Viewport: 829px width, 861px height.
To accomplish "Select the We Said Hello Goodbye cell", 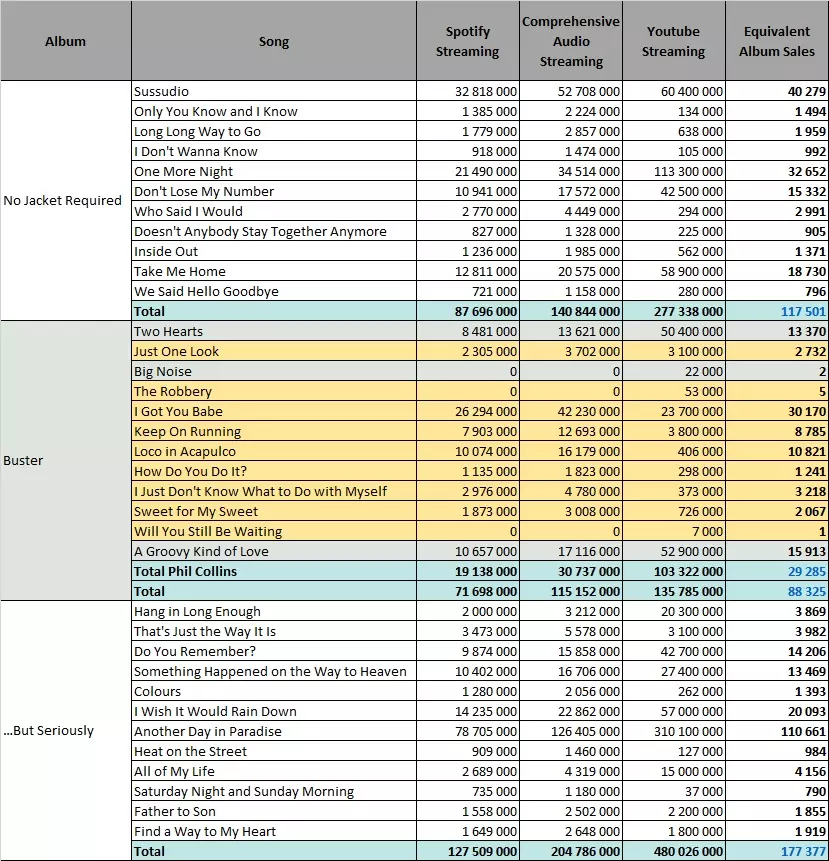I will click(274, 292).
